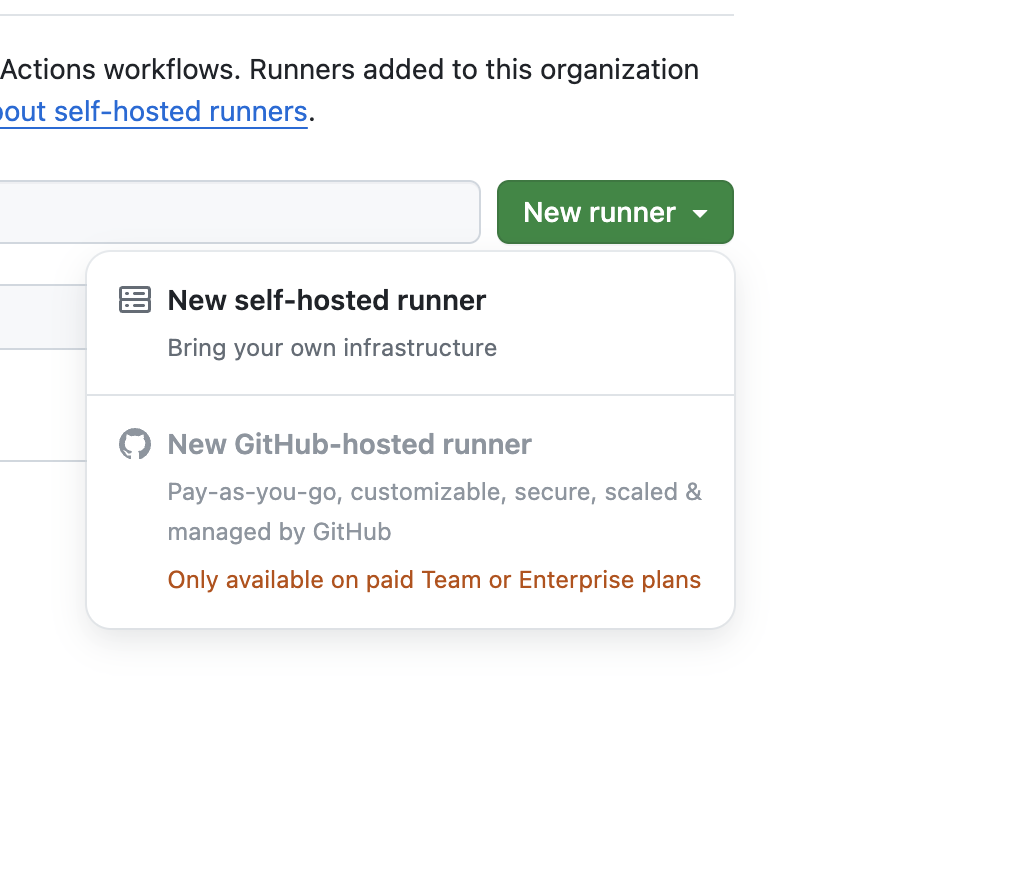Image resolution: width=1032 pixels, height=892 pixels.
Task: Click 'Only available on paid Team' notice
Action: coord(434,580)
